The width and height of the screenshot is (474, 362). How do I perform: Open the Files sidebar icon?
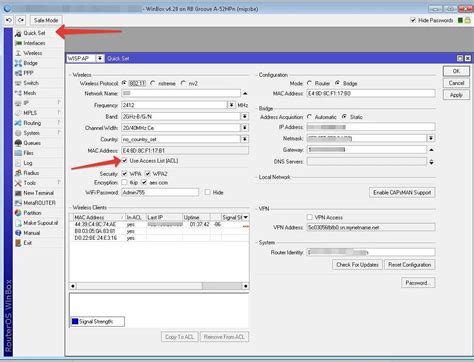click(18, 153)
